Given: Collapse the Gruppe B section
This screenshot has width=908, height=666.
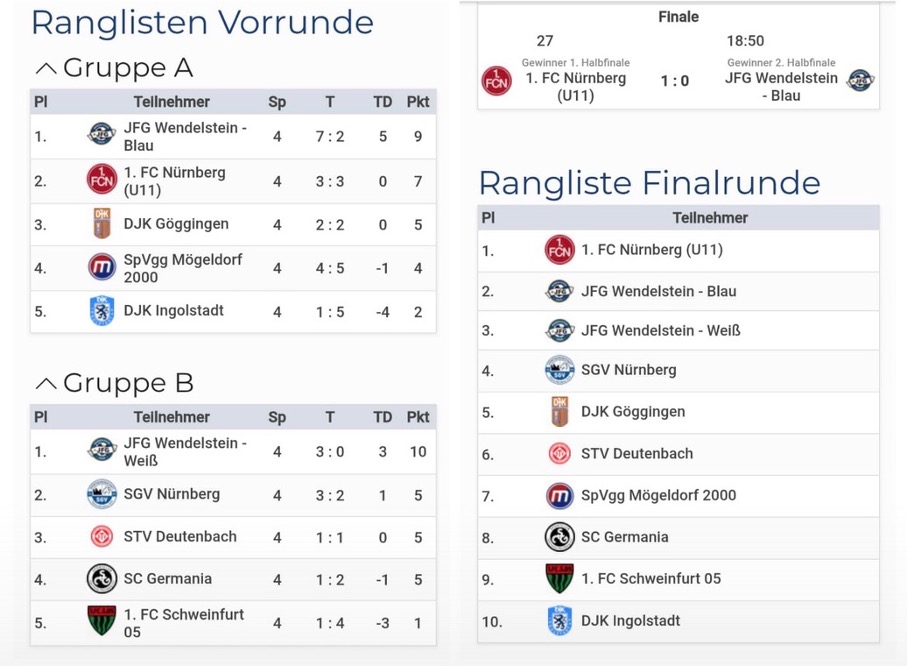Looking at the screenshot, I should coord(46,384).
